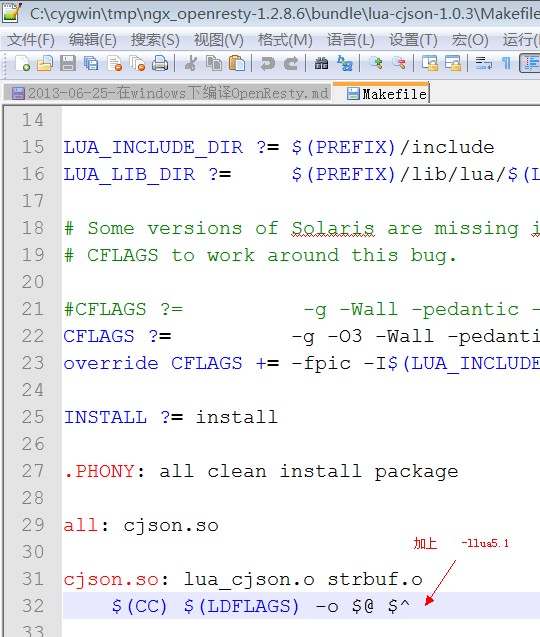This screenshot has height=637, width=540.
Task: Click the Zoom Out magnifier icon
Action: tap(399, 64)
